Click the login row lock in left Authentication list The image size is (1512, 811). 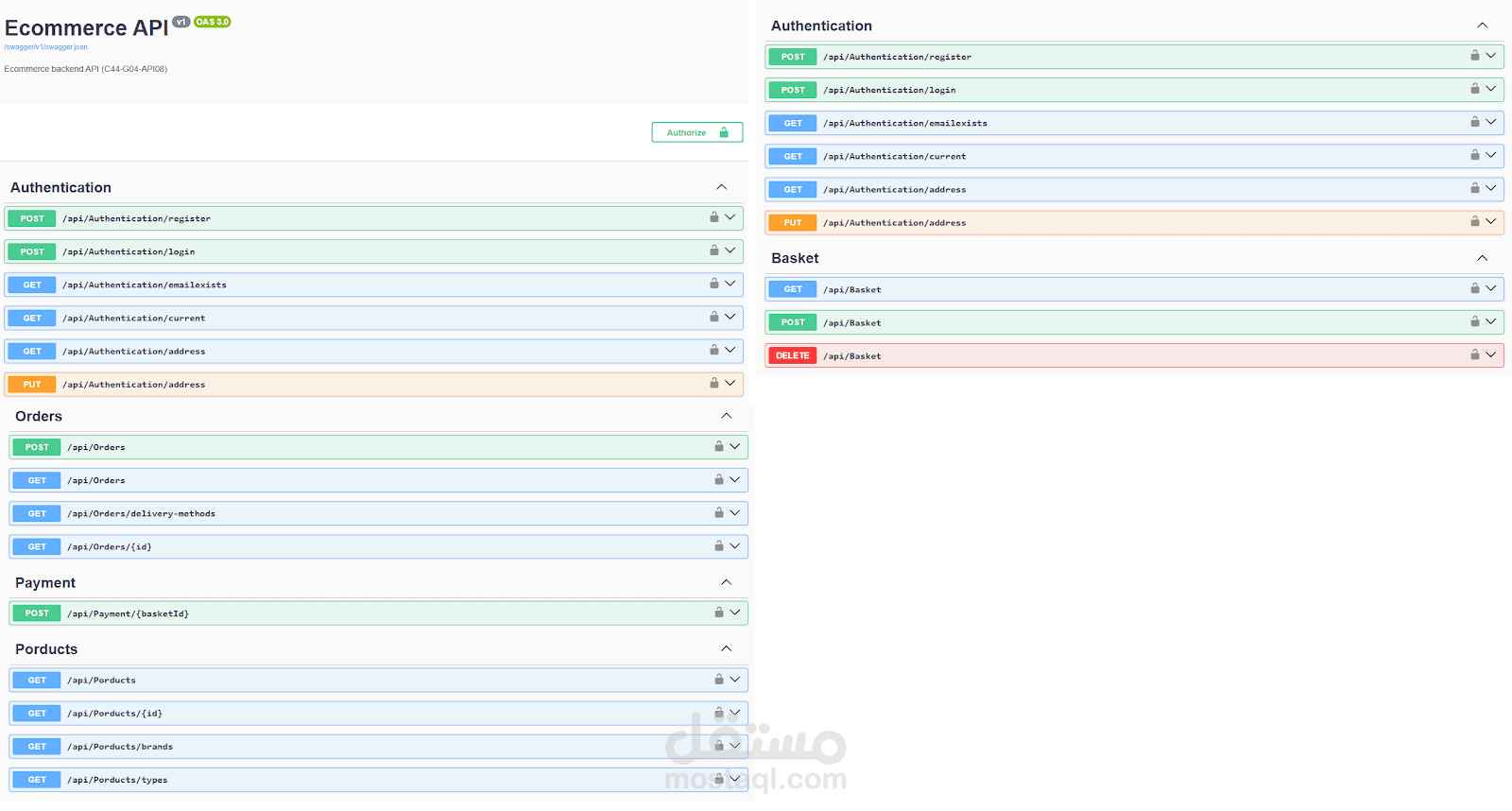714,250
